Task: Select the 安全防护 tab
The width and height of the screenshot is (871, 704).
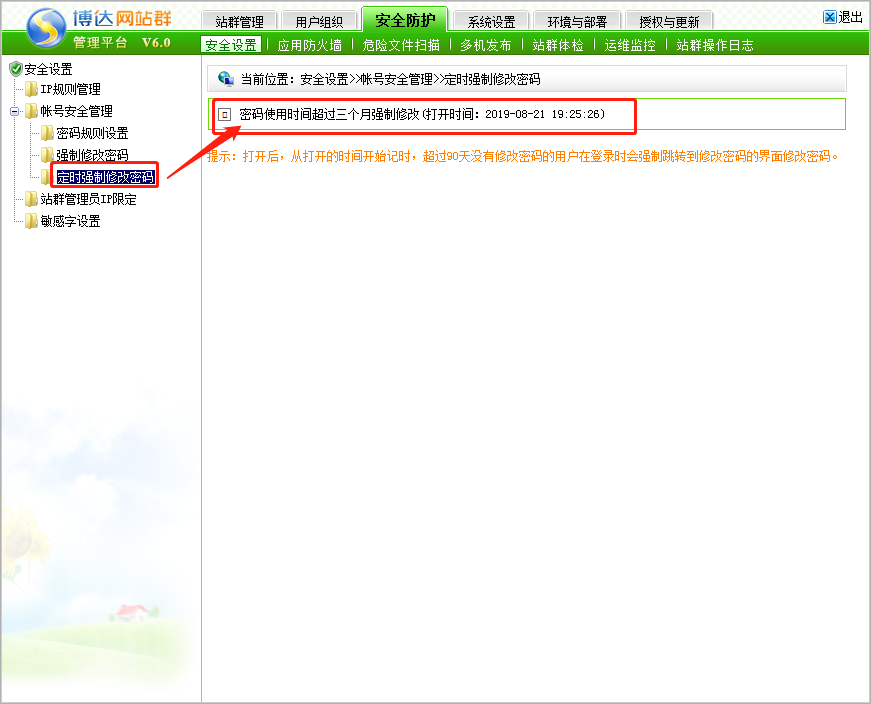Action: click(405, 21)
